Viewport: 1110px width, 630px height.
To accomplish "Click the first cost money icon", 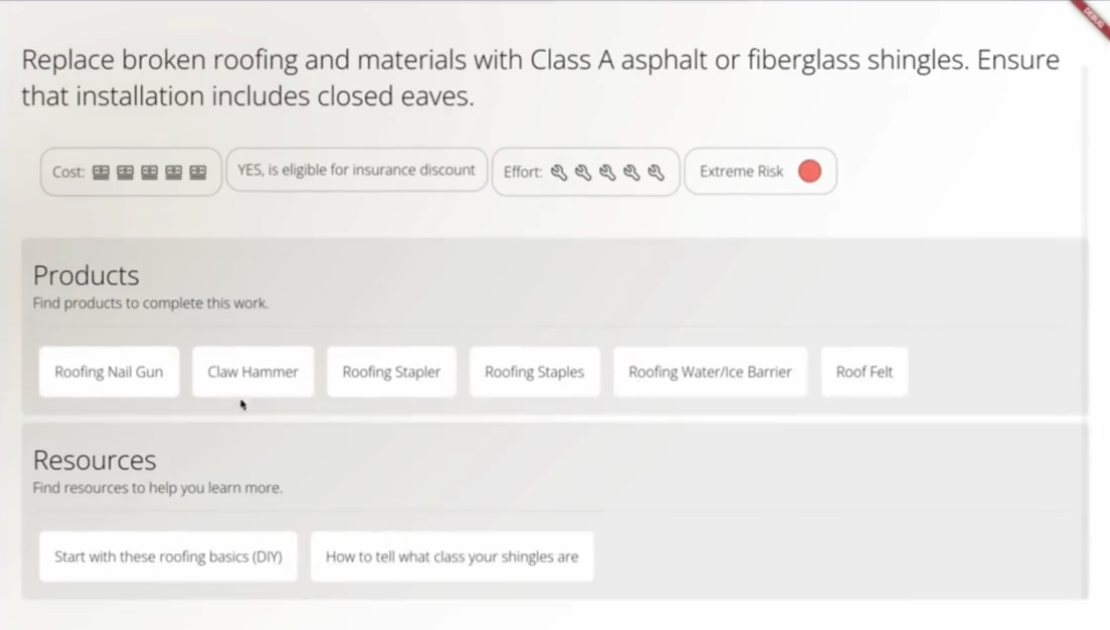I will [101, 172].
